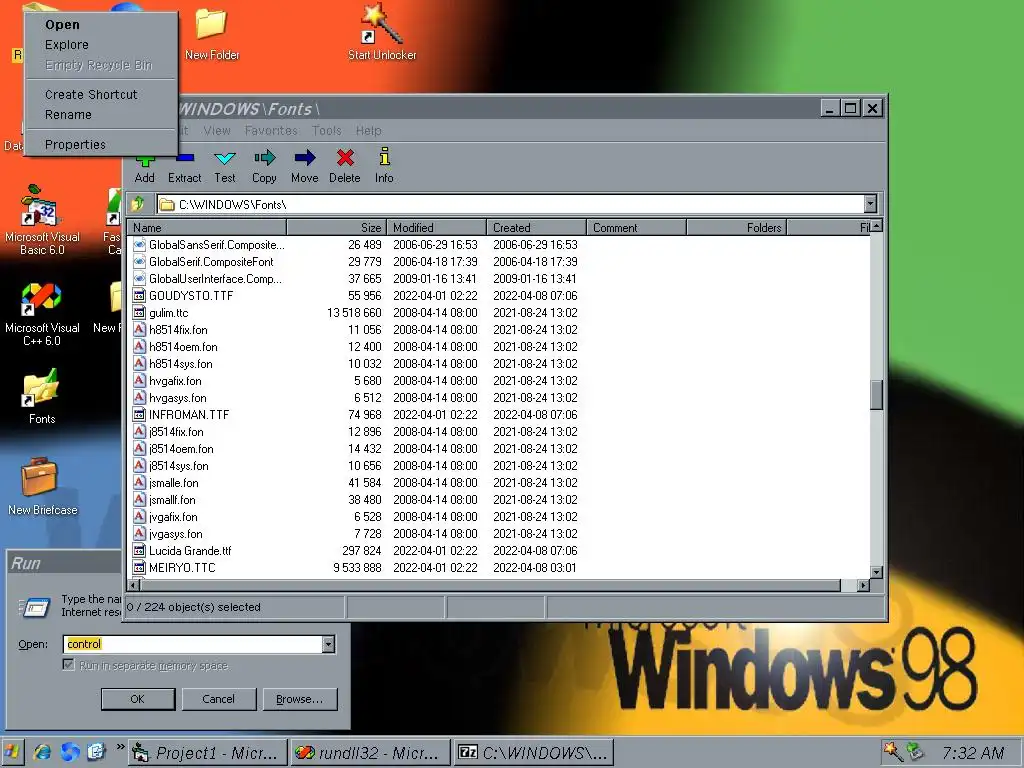Screen dimensions: 1024x768
Task: Open Microsoft Visual Basic 6.0 desktop shortcut
Action: (42, 220)
